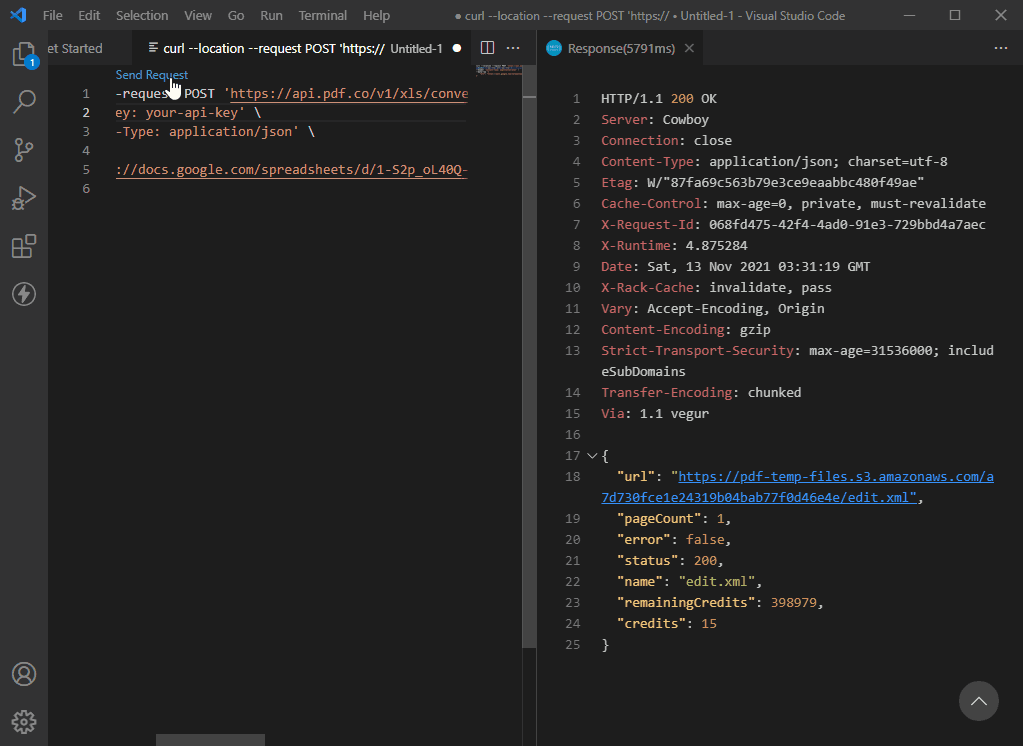The height and width of the screenshot is (746, 1023).
Task: Click the split editor right icon
Action: (x=487, y=48)
